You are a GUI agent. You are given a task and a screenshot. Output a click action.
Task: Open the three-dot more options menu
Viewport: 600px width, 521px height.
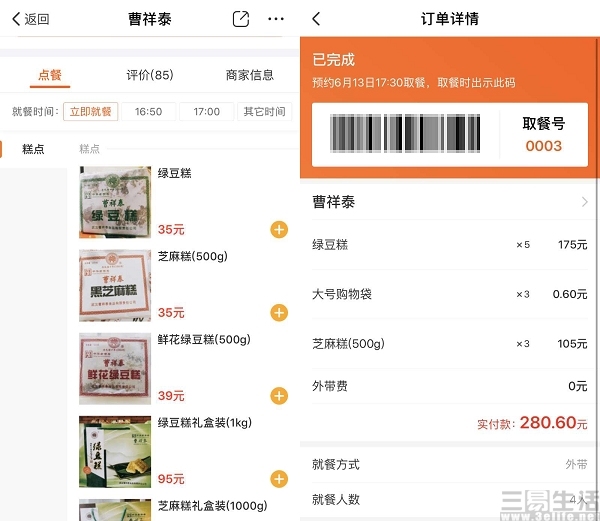coord(276,19)
